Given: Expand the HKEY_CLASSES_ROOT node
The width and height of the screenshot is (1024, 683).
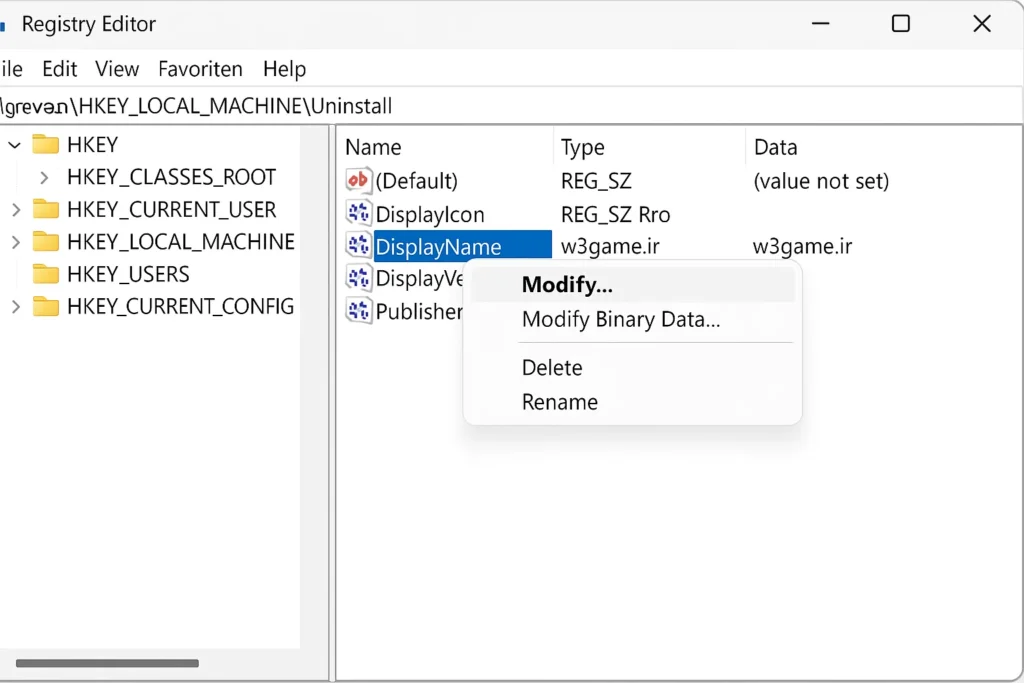Looking at the screenshot, I should (x=44, y=177).
